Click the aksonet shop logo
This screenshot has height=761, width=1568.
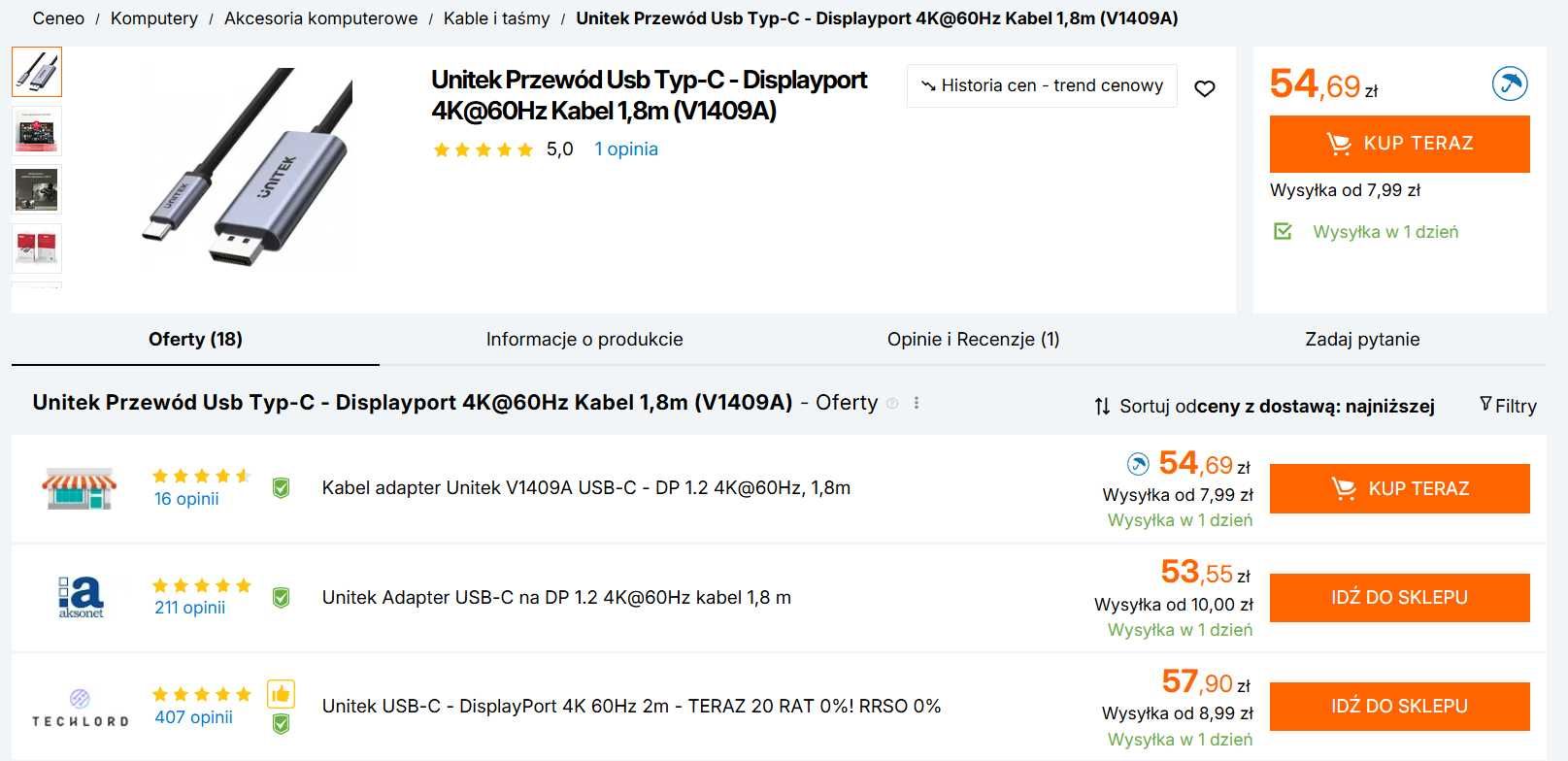coord(81,597)
